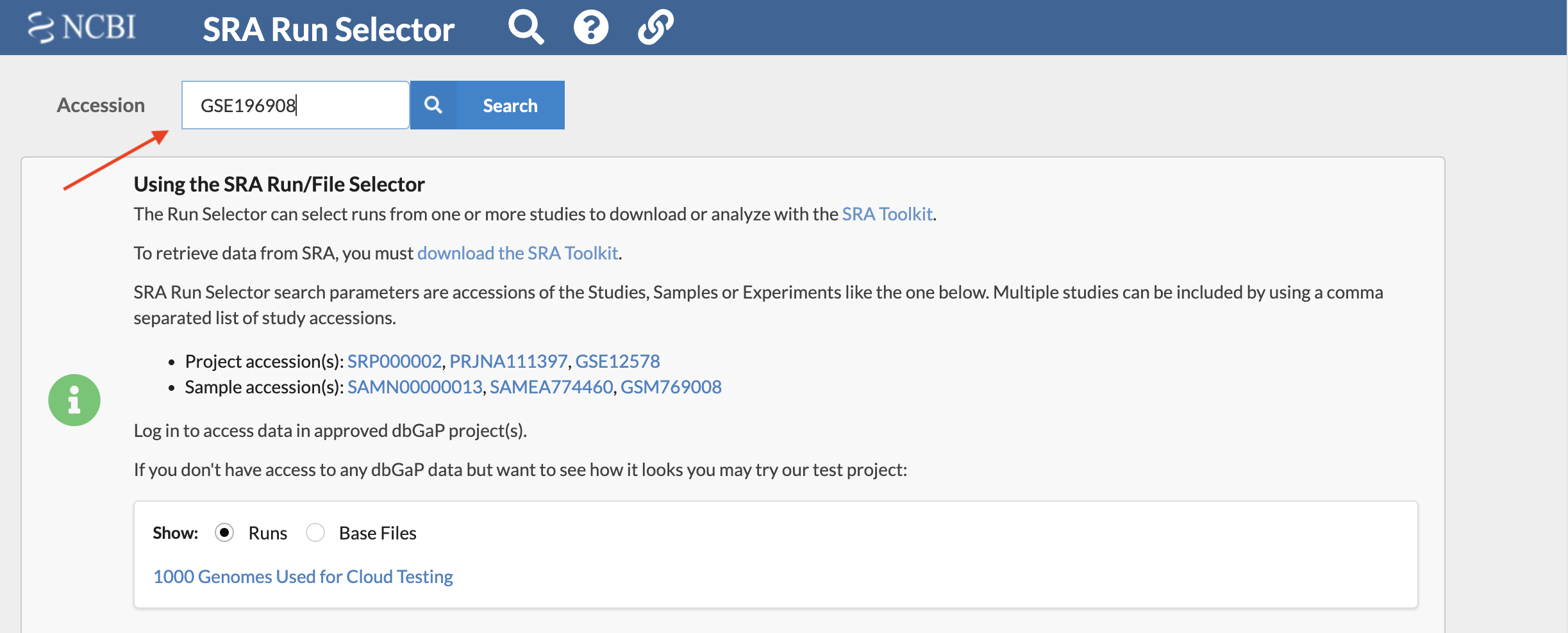Image resolution: width=1568 pixels, height=633 pixels.
Task: Select the Runs radio button
Action: point(224,532)
